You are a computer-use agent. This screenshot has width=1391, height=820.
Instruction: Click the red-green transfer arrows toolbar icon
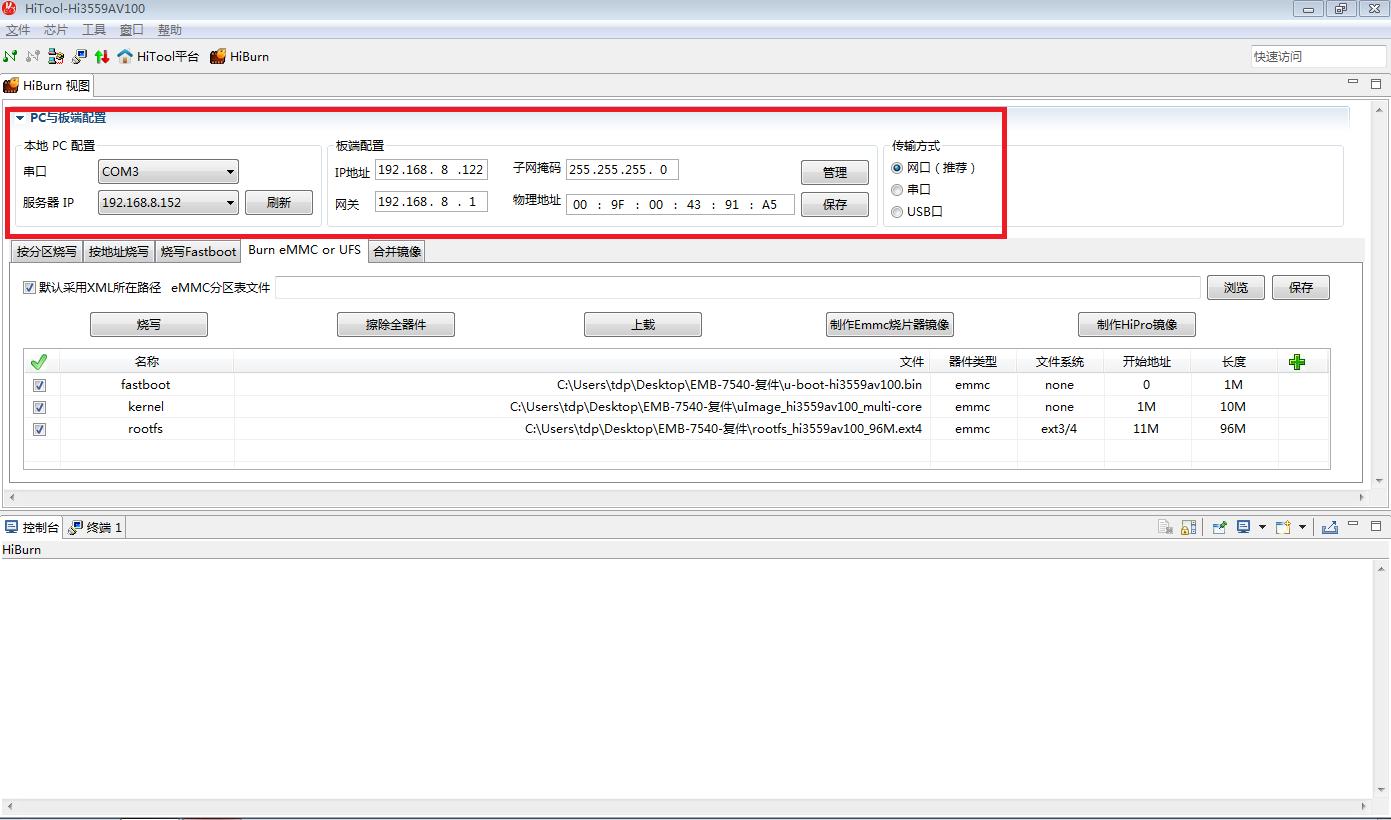point(102,57)
